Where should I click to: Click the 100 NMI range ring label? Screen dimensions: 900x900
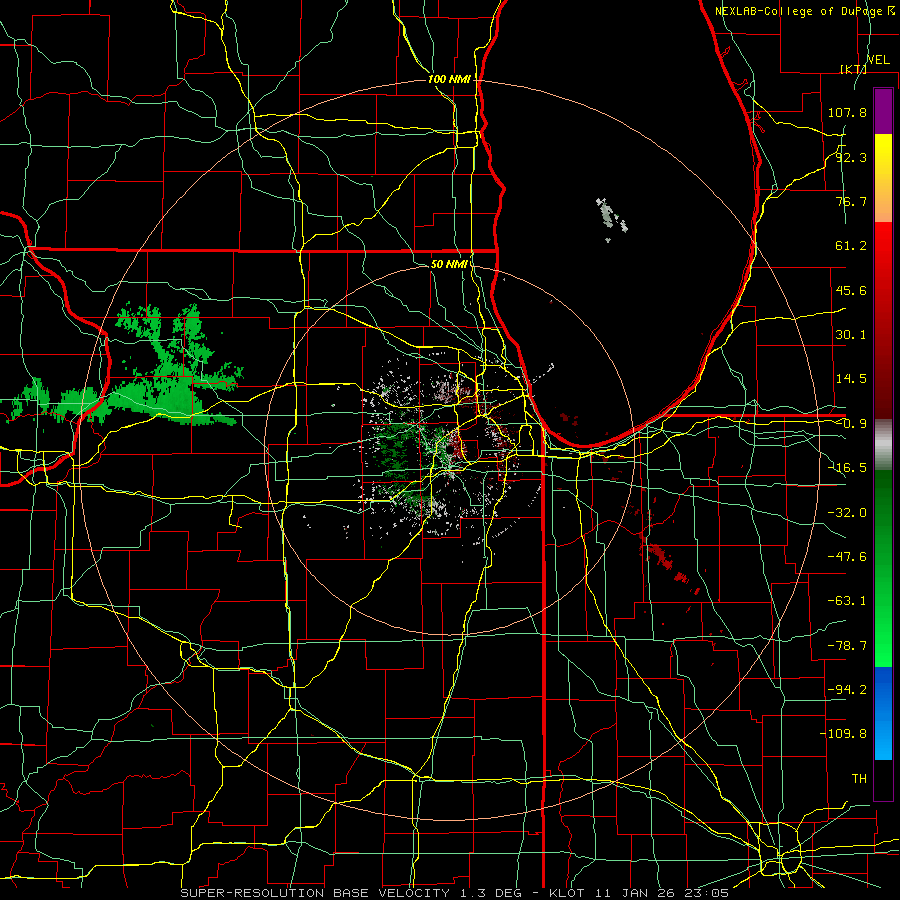(449, 79)
